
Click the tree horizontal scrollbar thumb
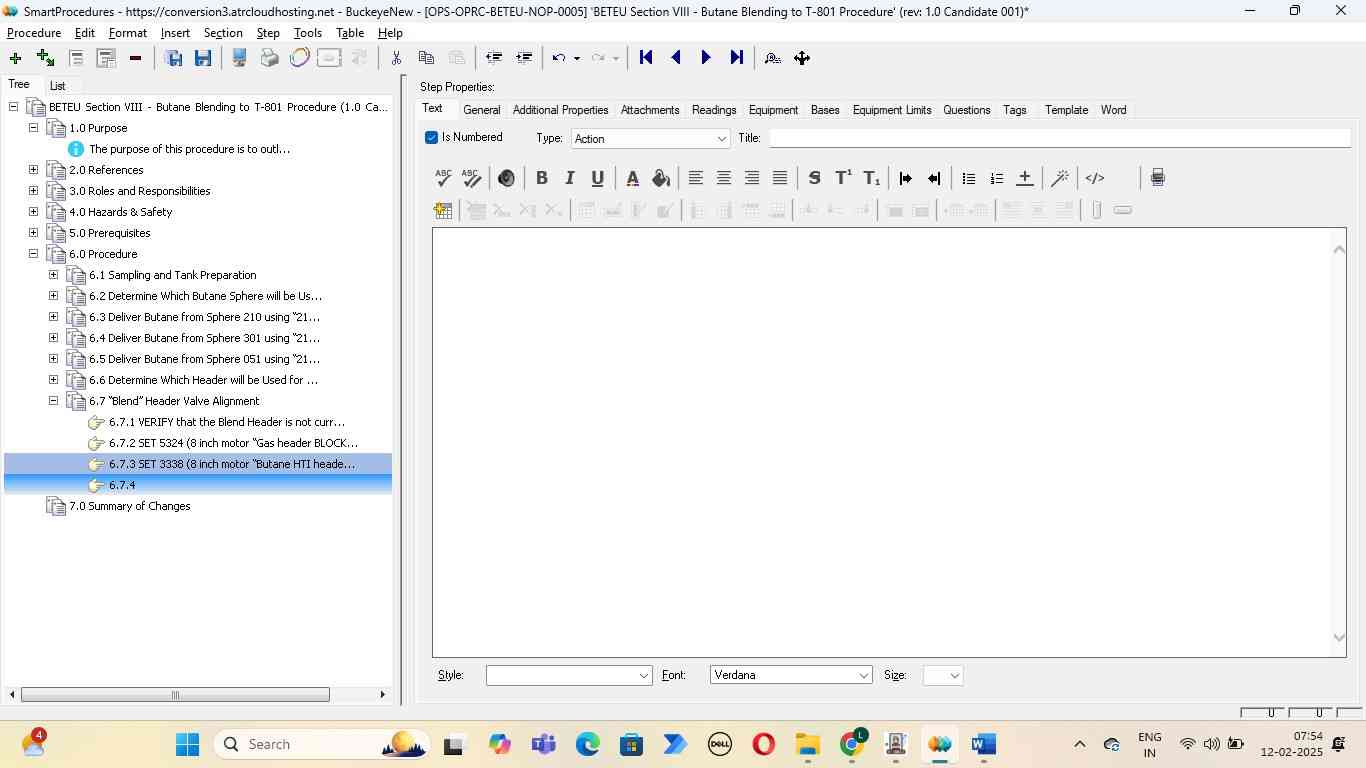175,695
